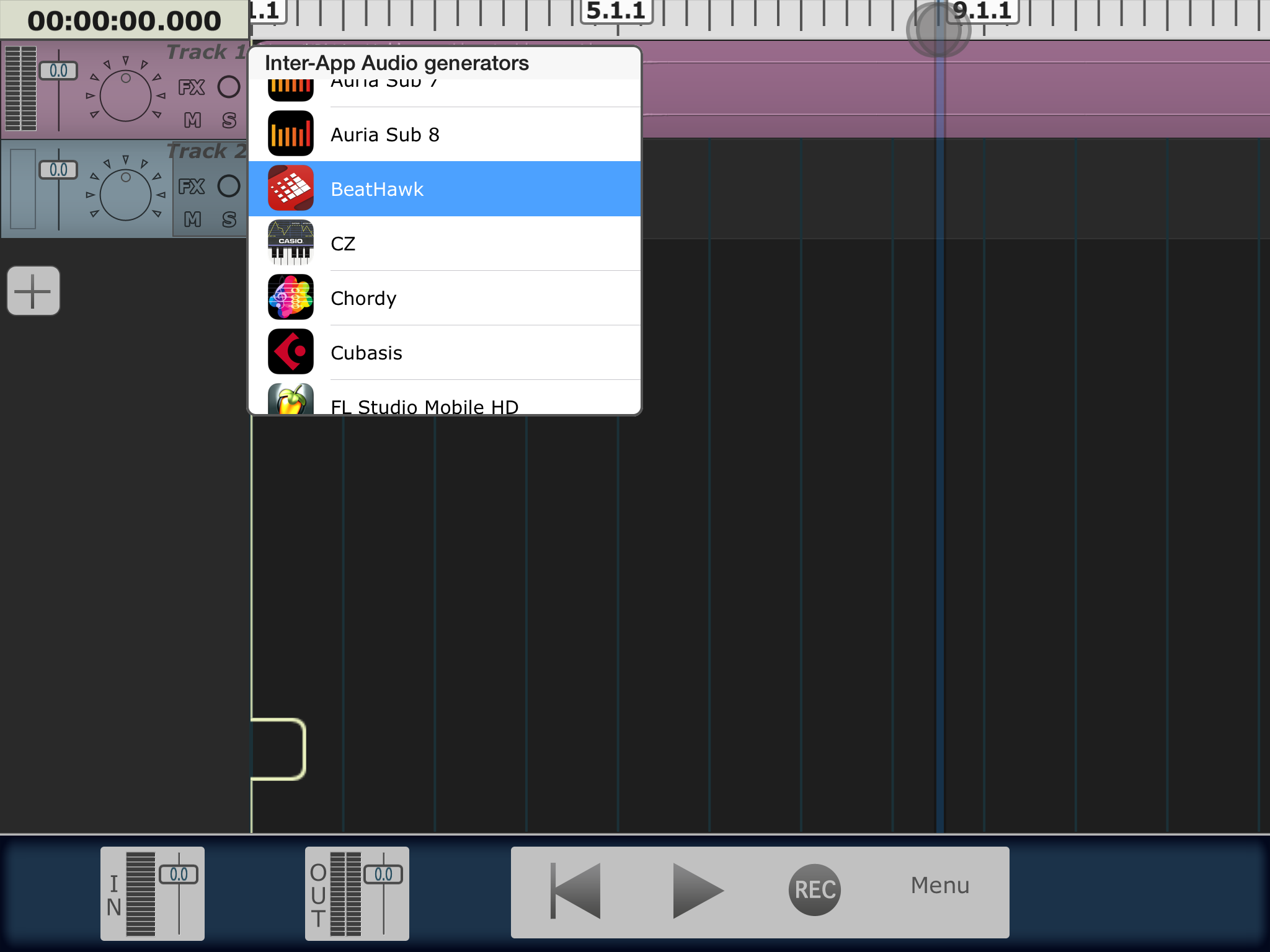
Task: Click the 9.1.1 bar marker on ruler
Action: [982, 11]
